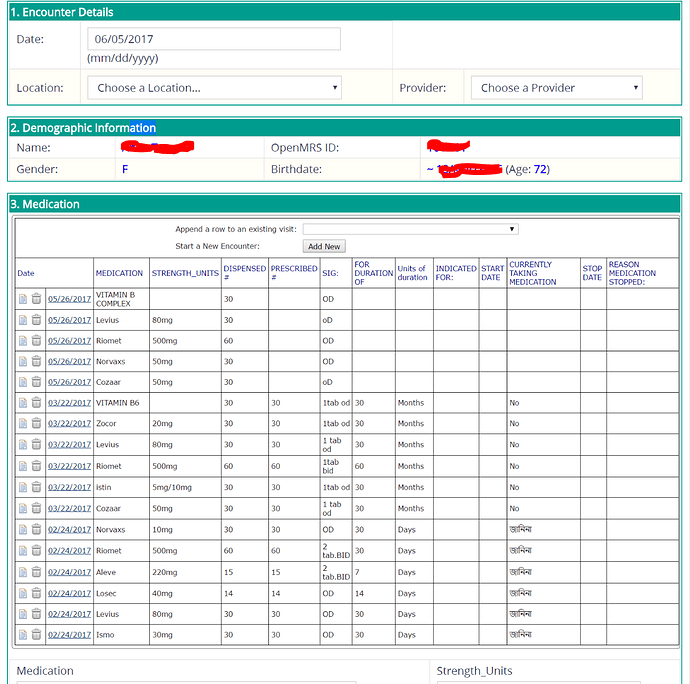
Task: Delete the Zocor 20mg row
Action: pyautogui.click(x=37, y=423)
